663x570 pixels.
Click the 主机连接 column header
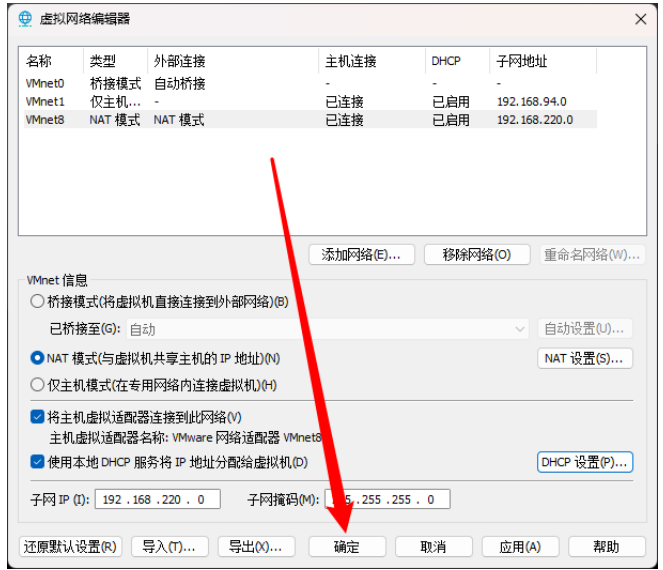click(372, 61)
